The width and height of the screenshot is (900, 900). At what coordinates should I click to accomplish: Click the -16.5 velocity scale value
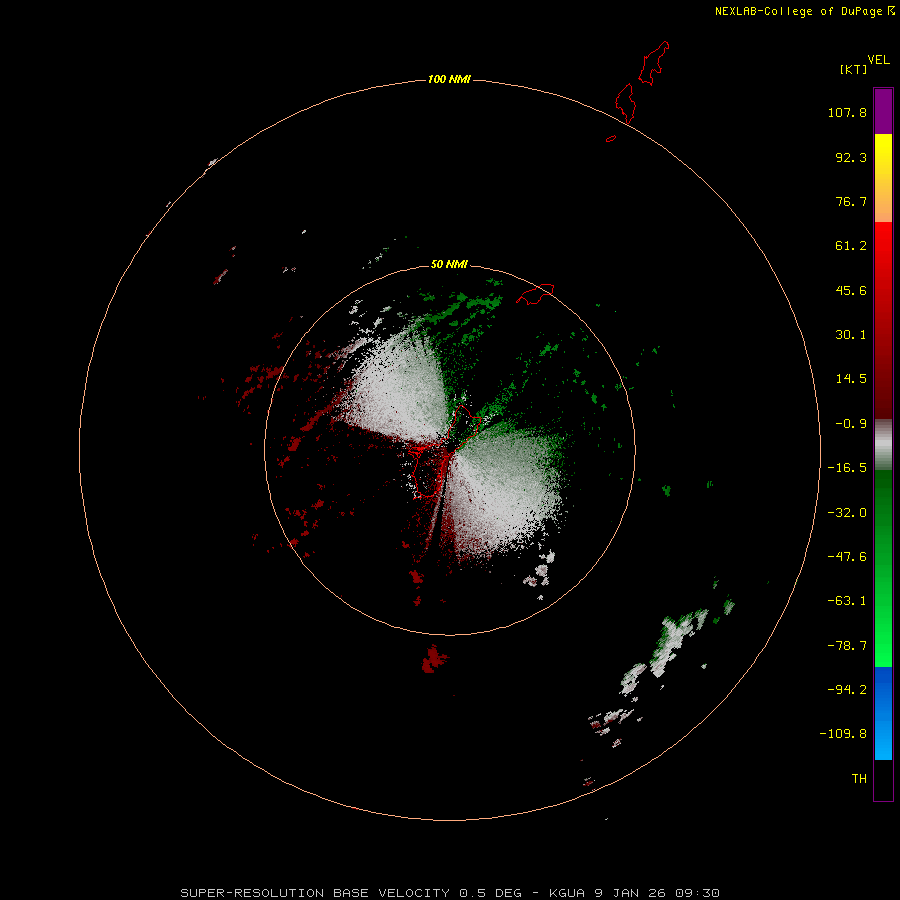click(847, 468)
